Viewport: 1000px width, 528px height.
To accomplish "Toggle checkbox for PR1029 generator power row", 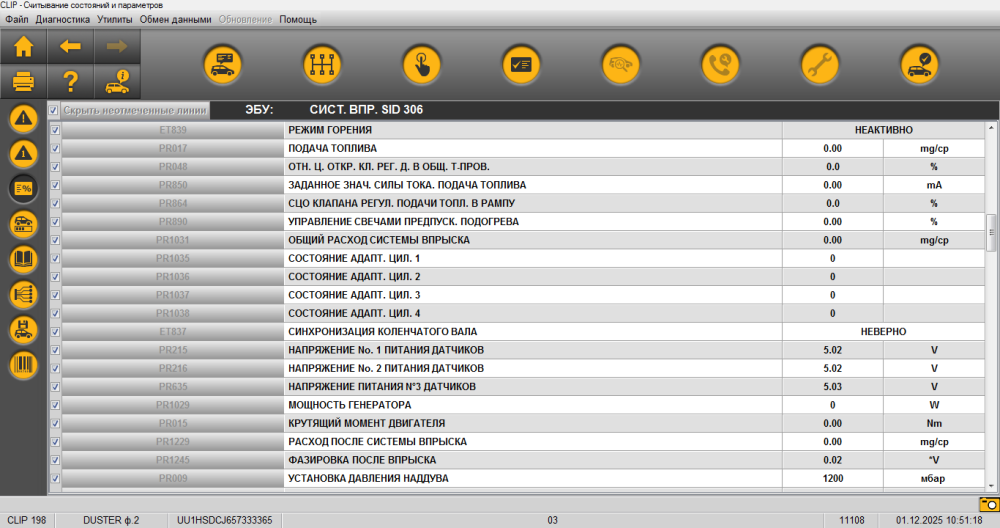I will (55, 405).
